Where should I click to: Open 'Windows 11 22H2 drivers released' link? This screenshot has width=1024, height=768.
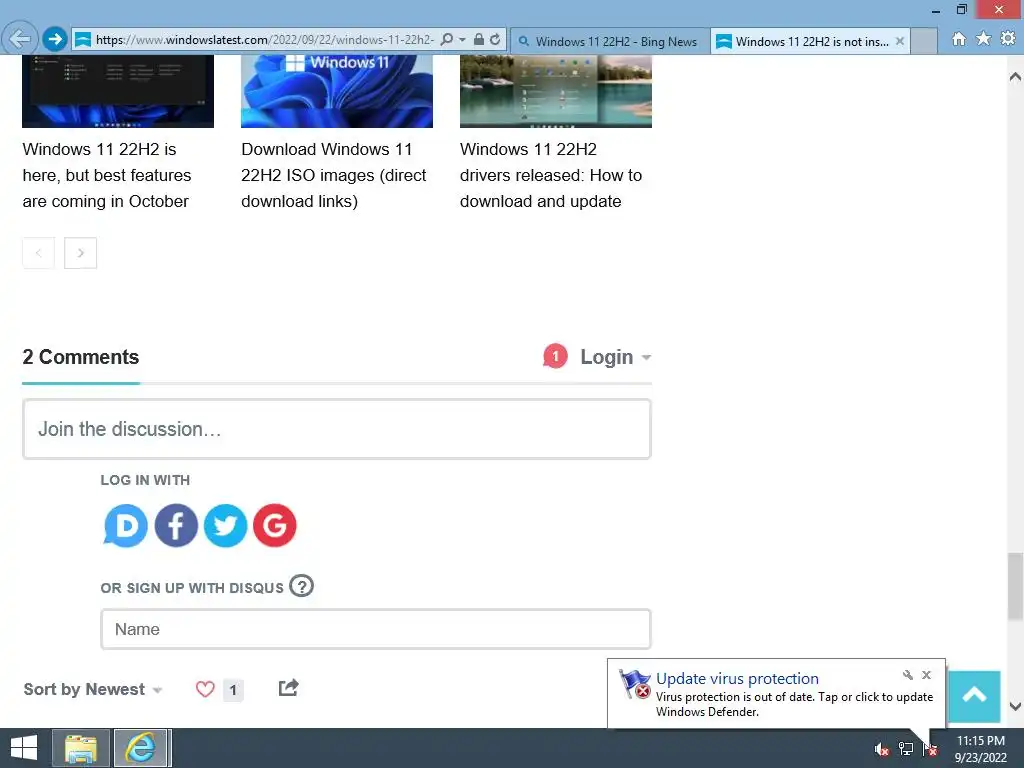click(x=551, y=175)
